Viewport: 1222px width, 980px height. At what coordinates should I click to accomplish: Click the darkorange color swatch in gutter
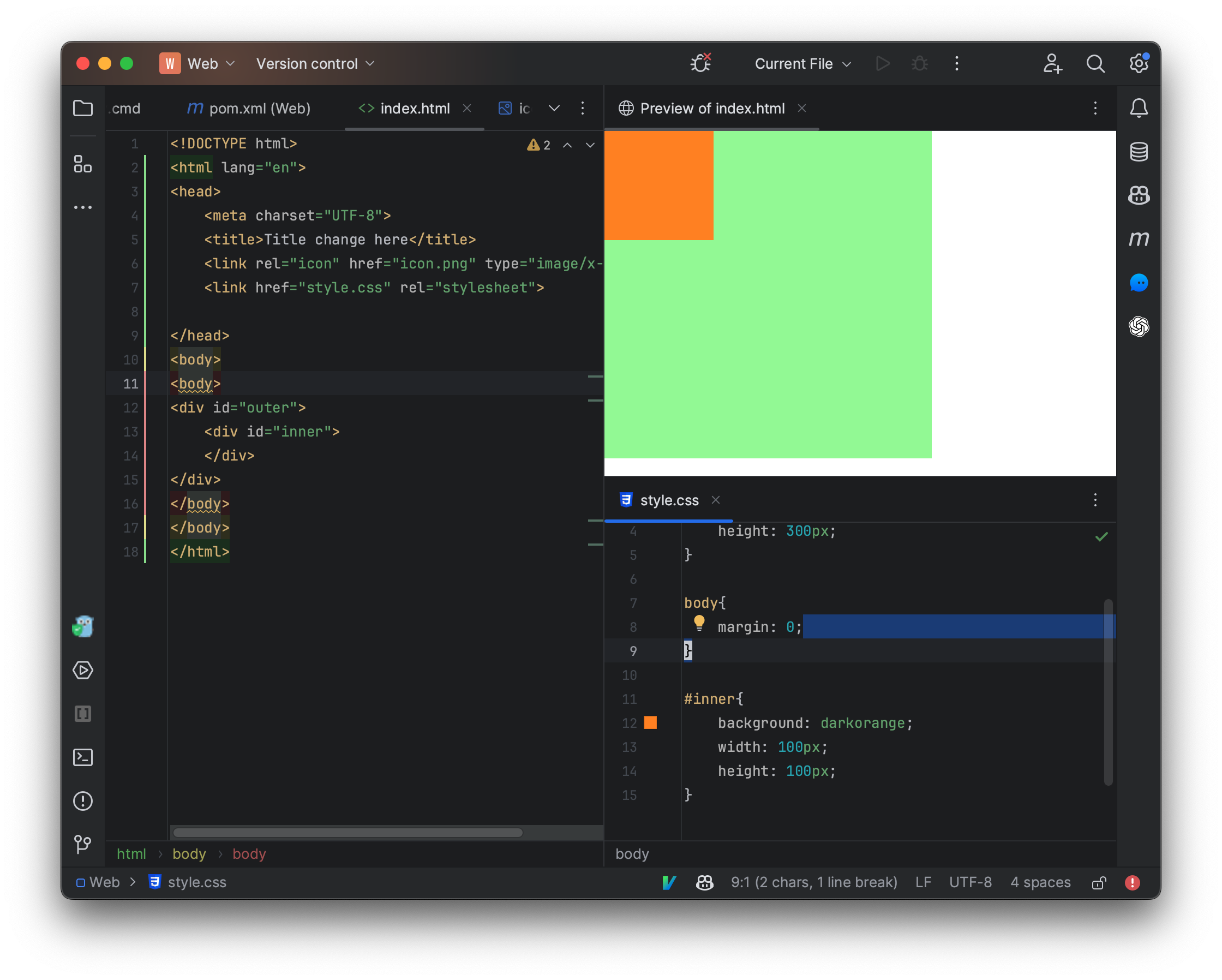pyautogui.click(x=651, y=723)
